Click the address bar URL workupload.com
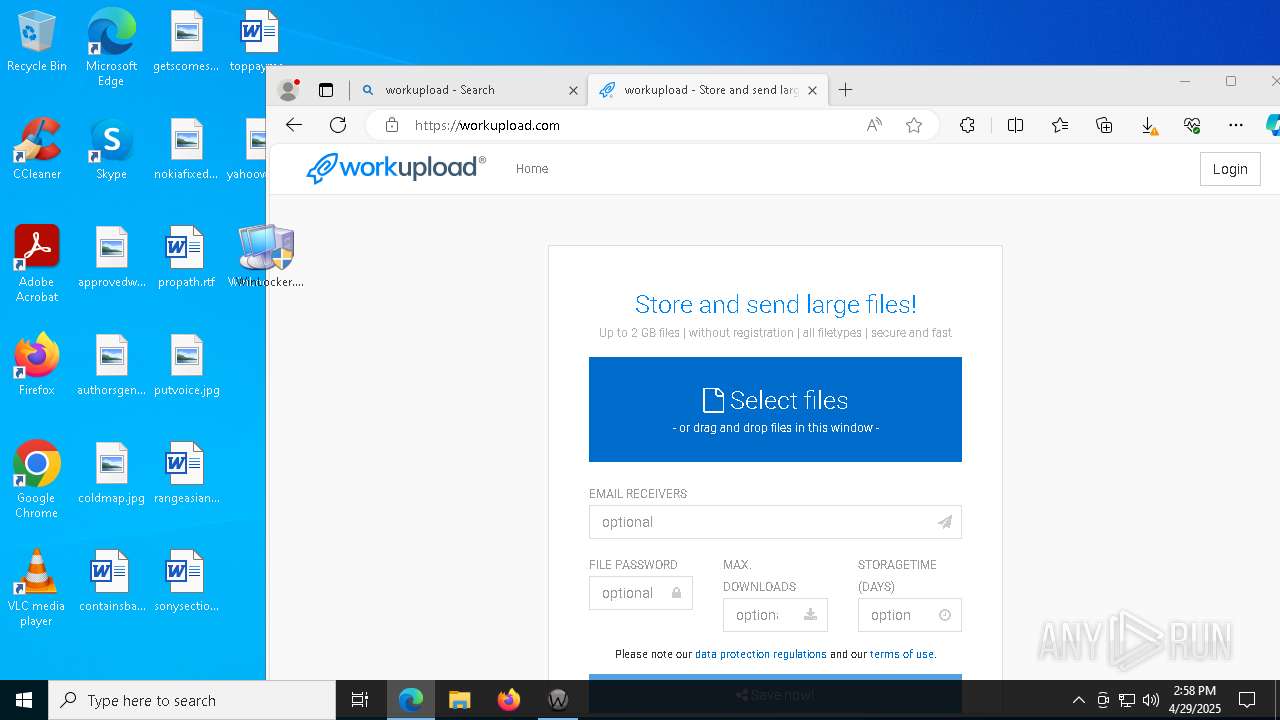The height and width of the screenshot is (720, 1280). [487, 125]
